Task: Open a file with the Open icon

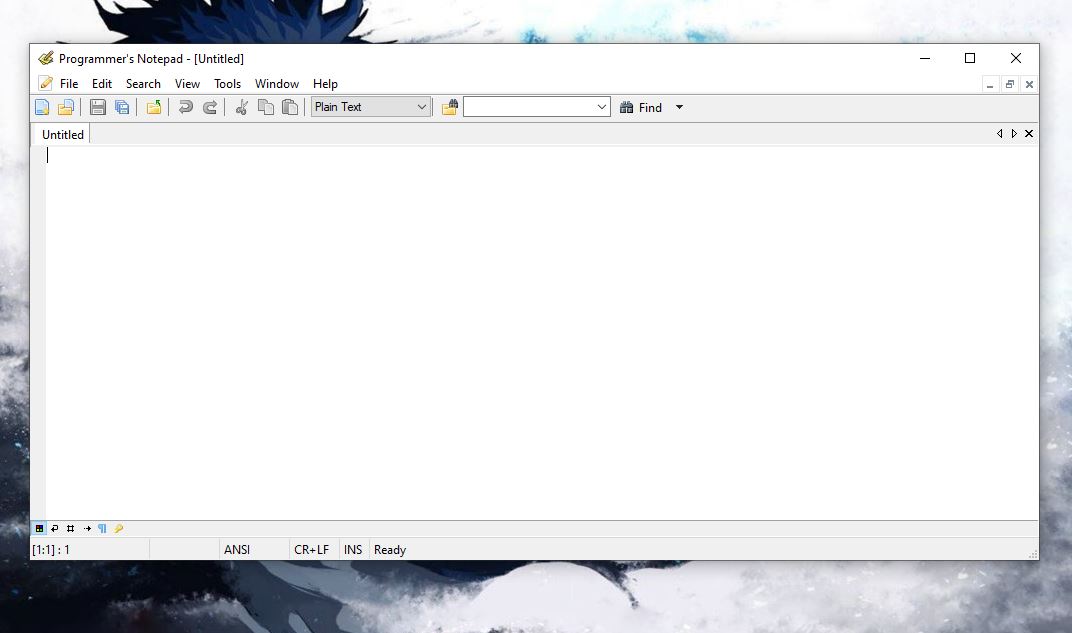Action: (66, 107)
